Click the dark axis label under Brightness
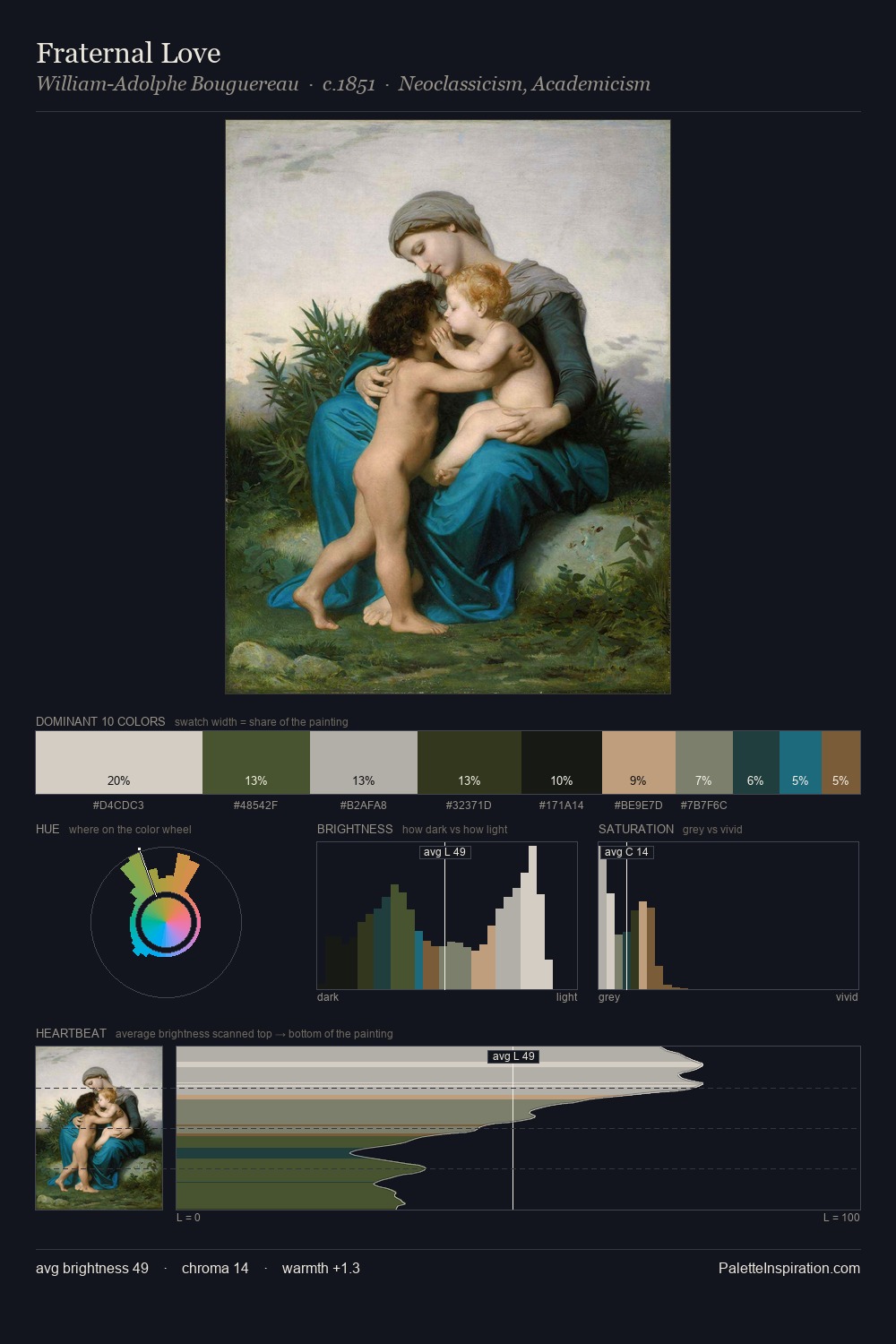Viewport: 896px width, 1344px height. click(x=328, y=997)
